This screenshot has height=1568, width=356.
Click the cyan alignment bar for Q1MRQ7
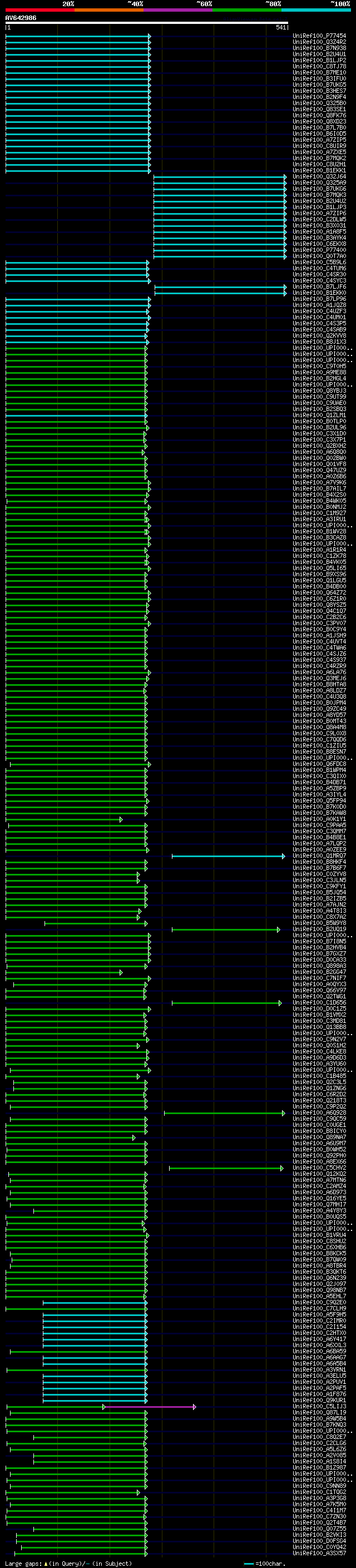(x=228, y=856)
